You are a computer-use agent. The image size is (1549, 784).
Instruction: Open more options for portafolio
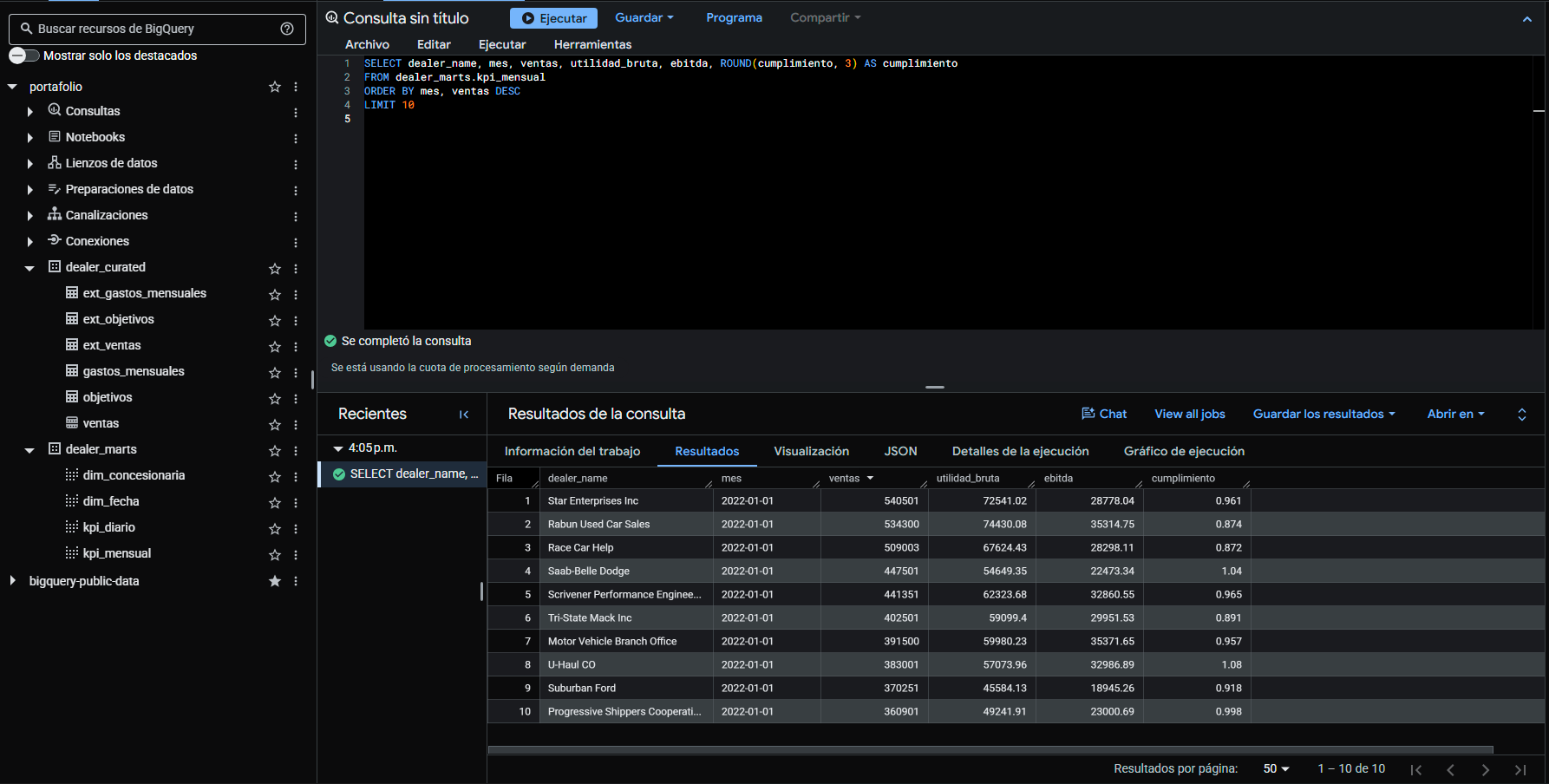(296, 87)
